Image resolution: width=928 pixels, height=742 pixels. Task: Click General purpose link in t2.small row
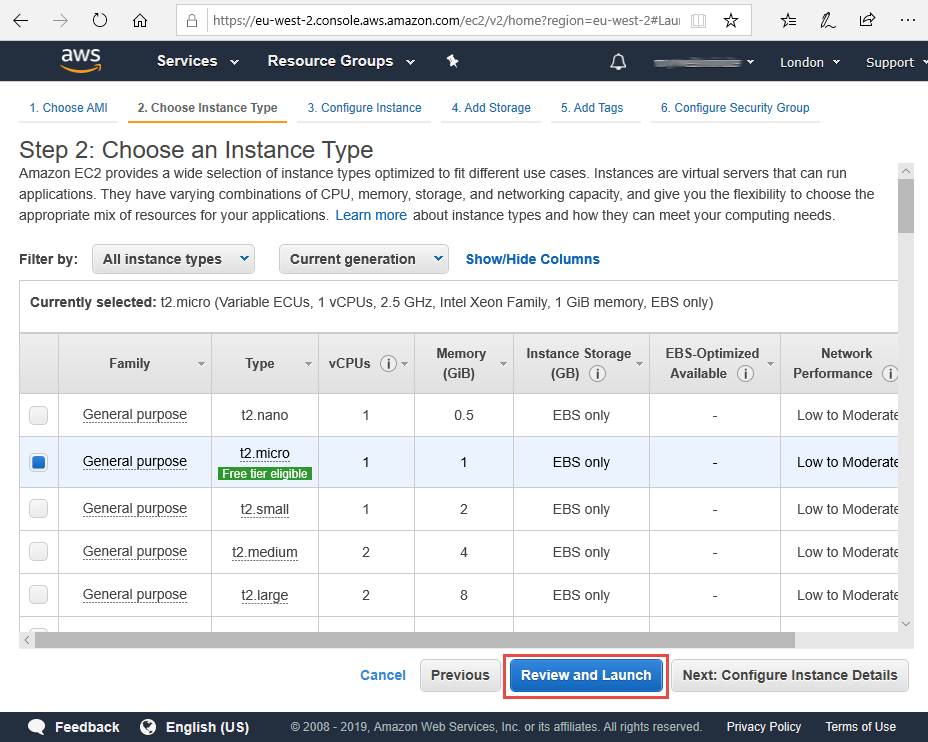135,508
